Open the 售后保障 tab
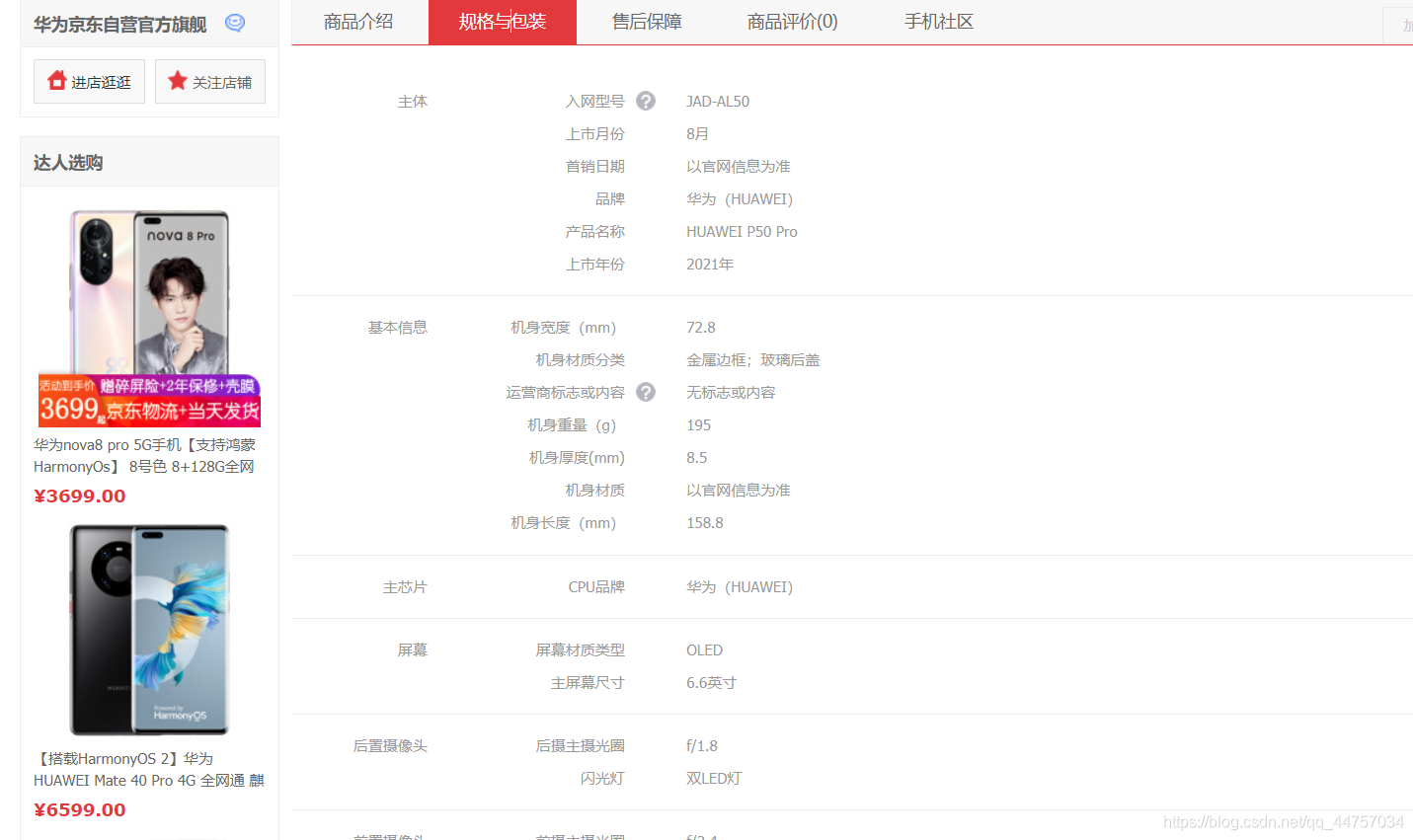The height and width of the screenshot is (840, 1413). [x=647, y=22]
